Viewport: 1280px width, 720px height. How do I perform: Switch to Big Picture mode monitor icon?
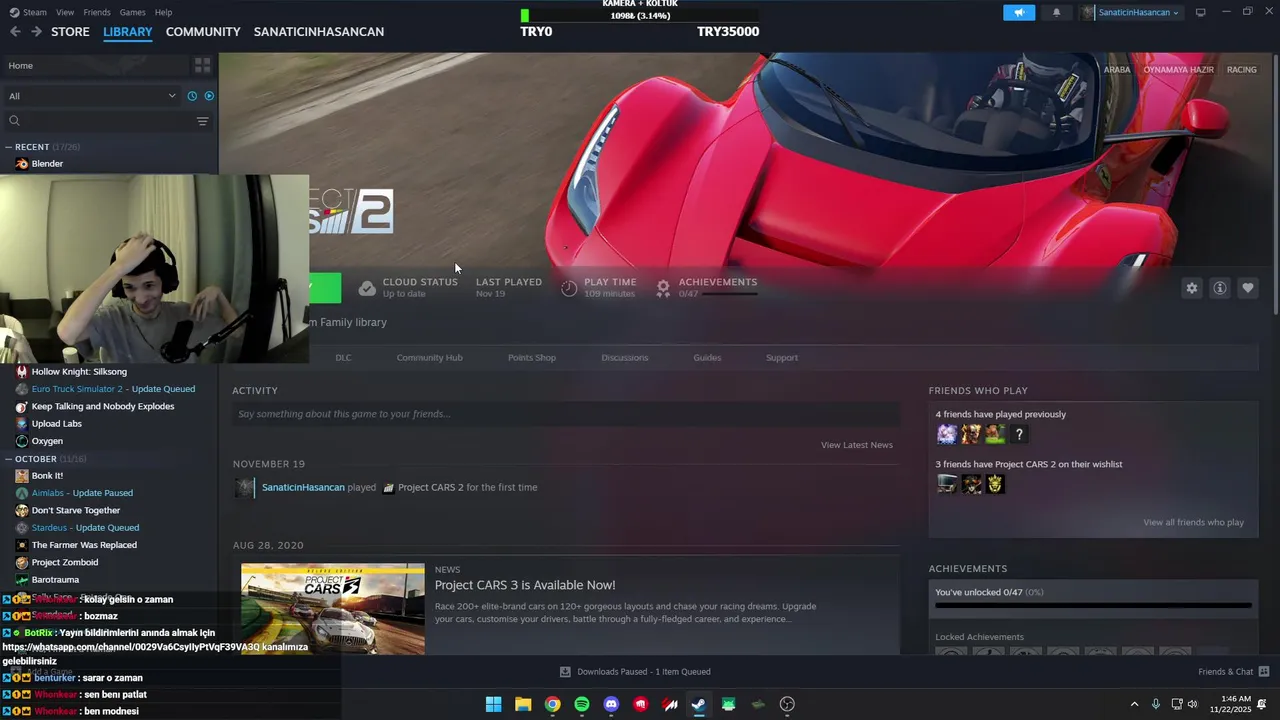(1201, 12)
